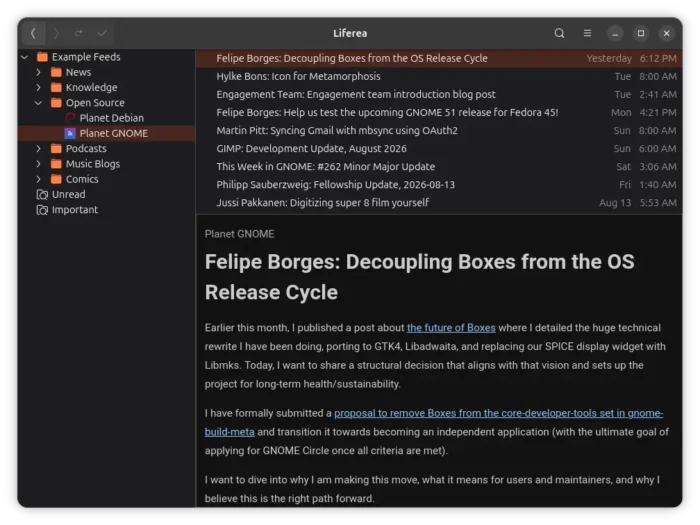The image size is (700, 525).
Task: Select the Podcasts folder label
Action: (x=86, y=149)
